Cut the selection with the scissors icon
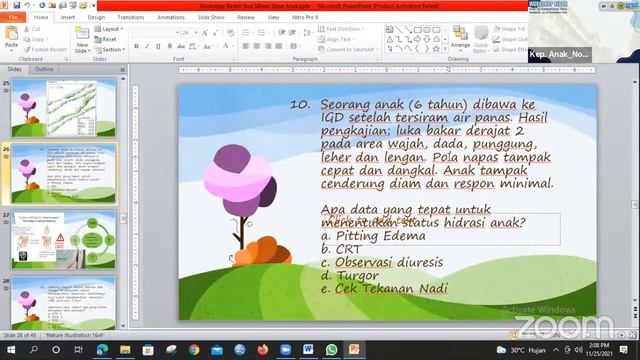 (32, 29)
